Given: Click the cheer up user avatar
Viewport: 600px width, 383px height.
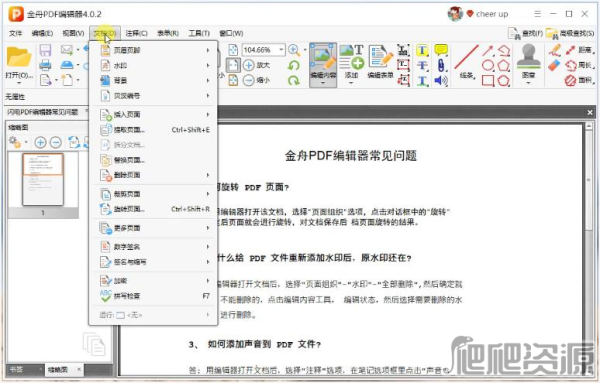Looking at the screenshot, I should pos(455,14).
